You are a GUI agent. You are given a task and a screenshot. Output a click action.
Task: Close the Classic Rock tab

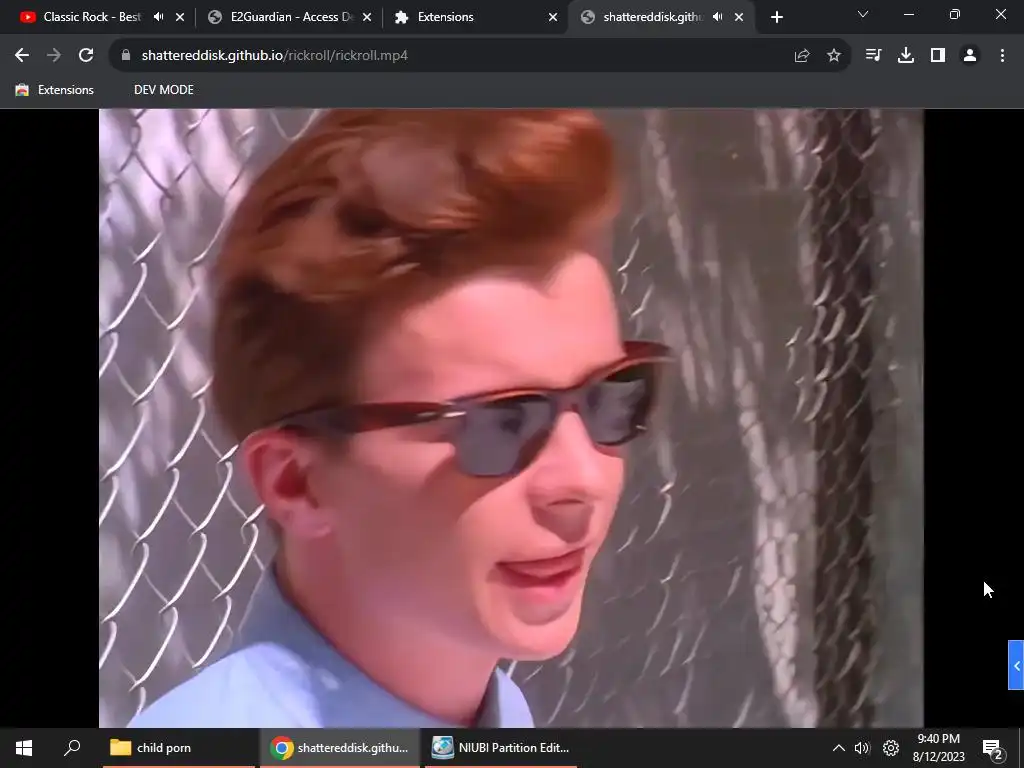coord(180,17)
